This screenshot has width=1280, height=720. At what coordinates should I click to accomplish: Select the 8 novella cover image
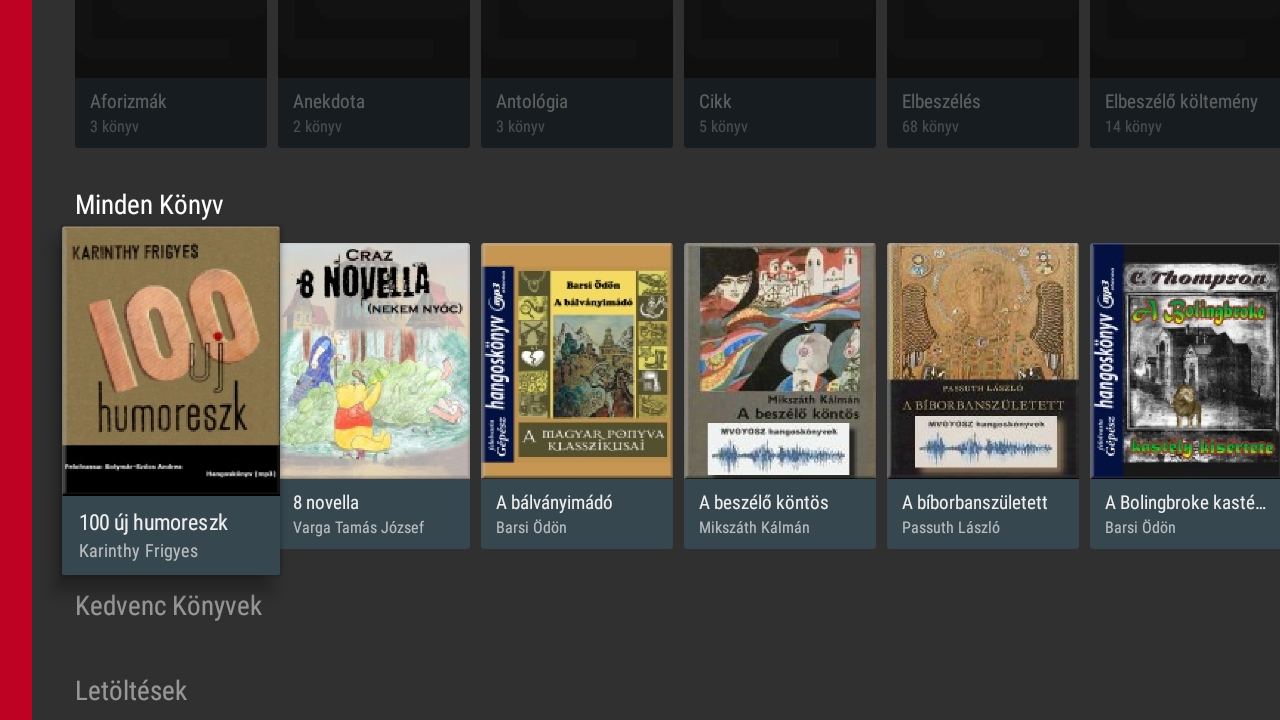tap(374, 361)
